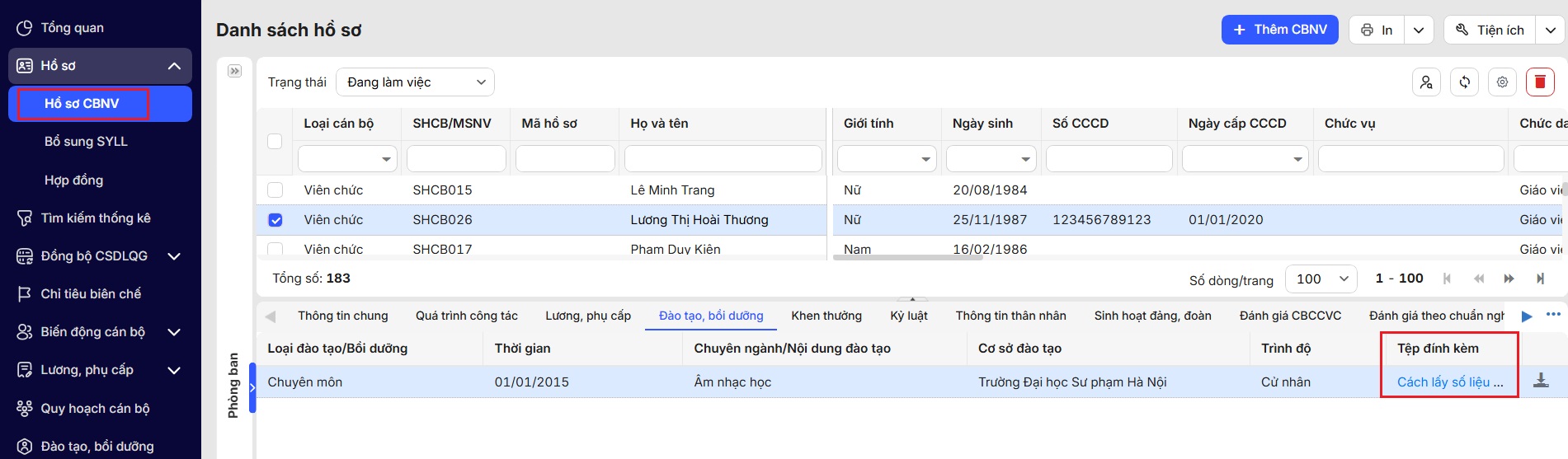This screenshot has width=1568, height=459.
Task: Tick the checkbox for Lê Minh Trang
Action: pyautogui.click(x=275, y=190)
